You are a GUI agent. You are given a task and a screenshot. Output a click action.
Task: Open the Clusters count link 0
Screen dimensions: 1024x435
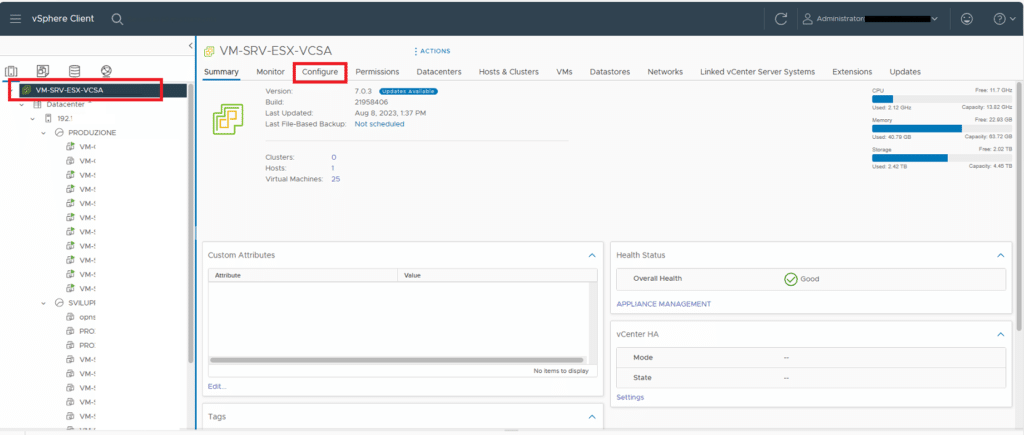coord(334,157)
